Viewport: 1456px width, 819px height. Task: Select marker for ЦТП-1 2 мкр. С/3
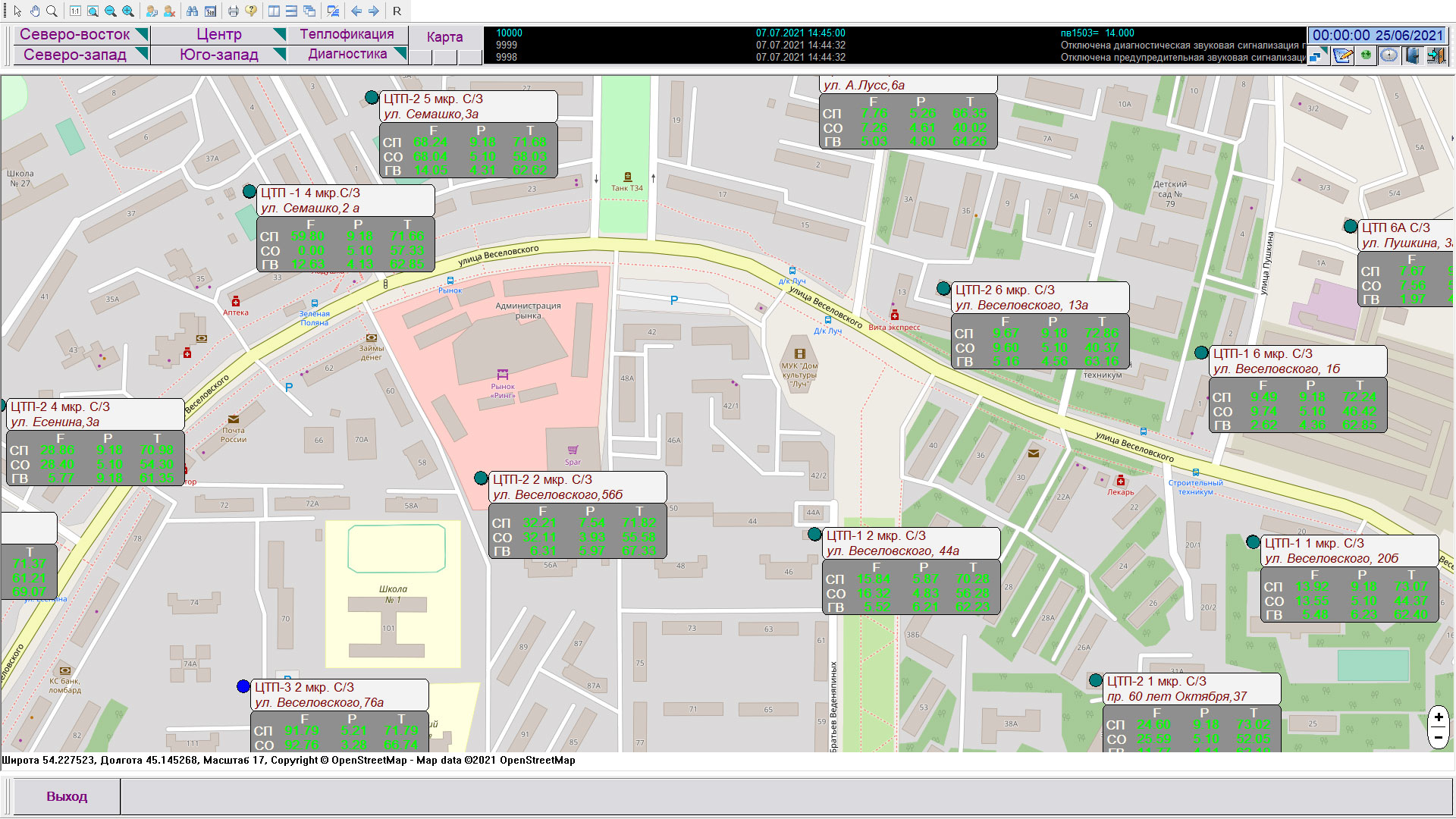[x=814, y=535]
